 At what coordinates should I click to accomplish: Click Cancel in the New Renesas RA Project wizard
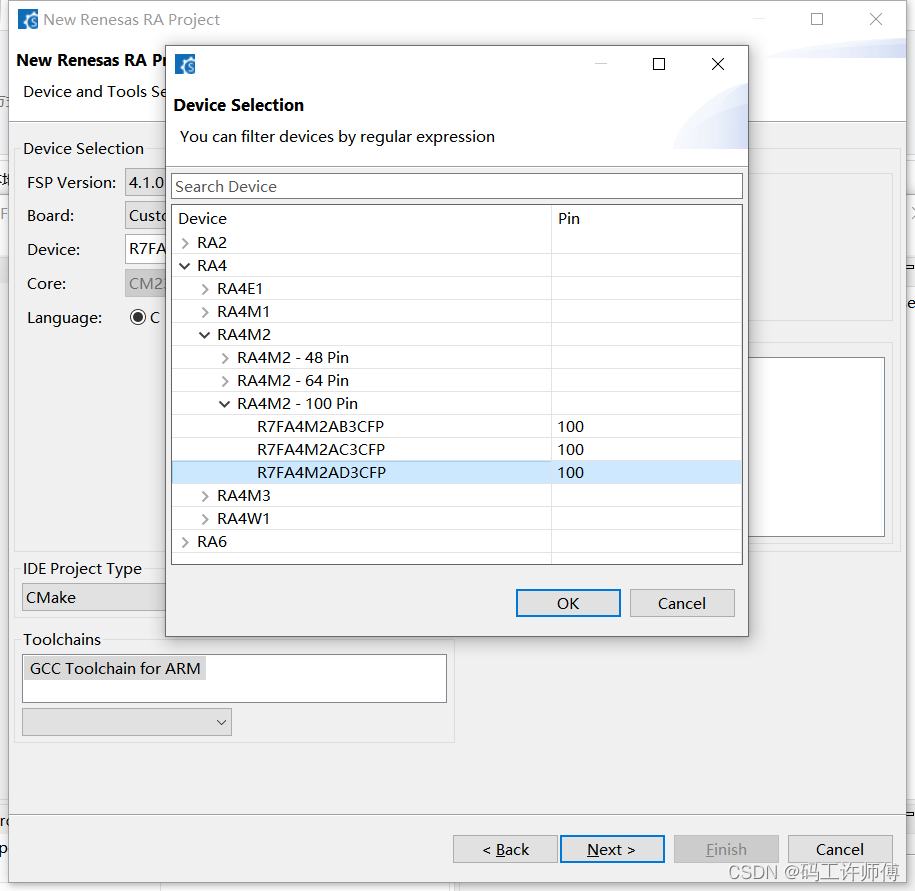coord(840,849)
